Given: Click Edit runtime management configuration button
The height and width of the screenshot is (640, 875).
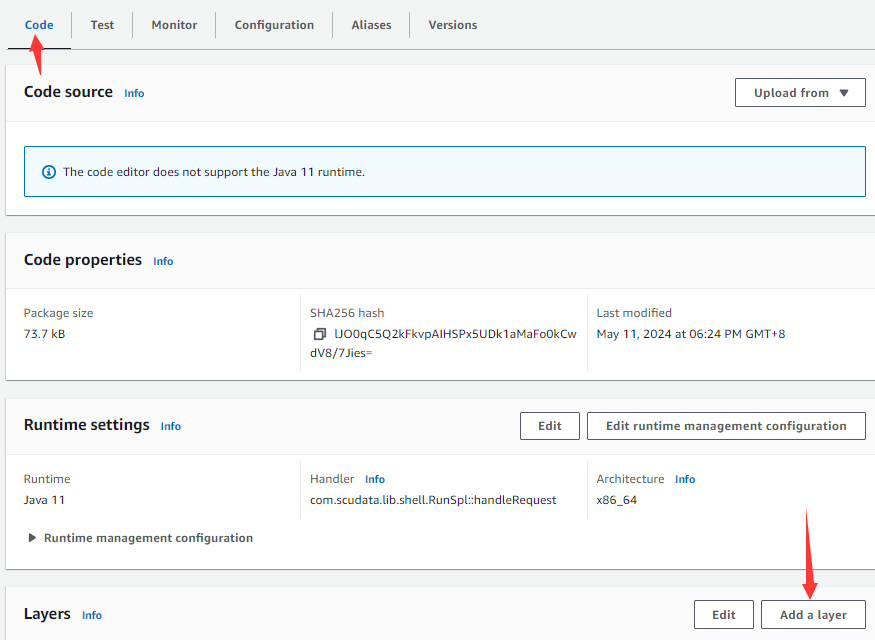Looking at the screenshot, I should pyautogui.click(x=725, y=426).
